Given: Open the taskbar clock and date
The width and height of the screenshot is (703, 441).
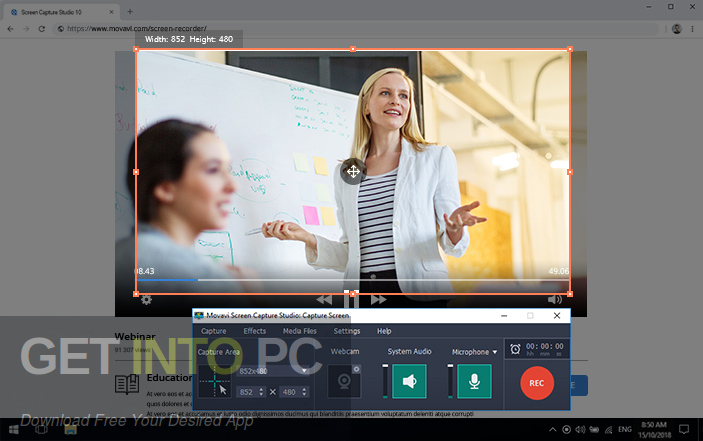Looking at the screenshot, I should click(654, 430).
